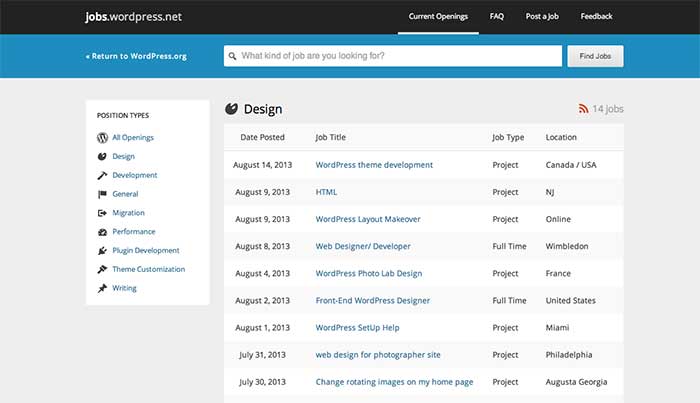Click the flag icon next to General
Viewport: 700px width, 403px height.
pos(102,194)
